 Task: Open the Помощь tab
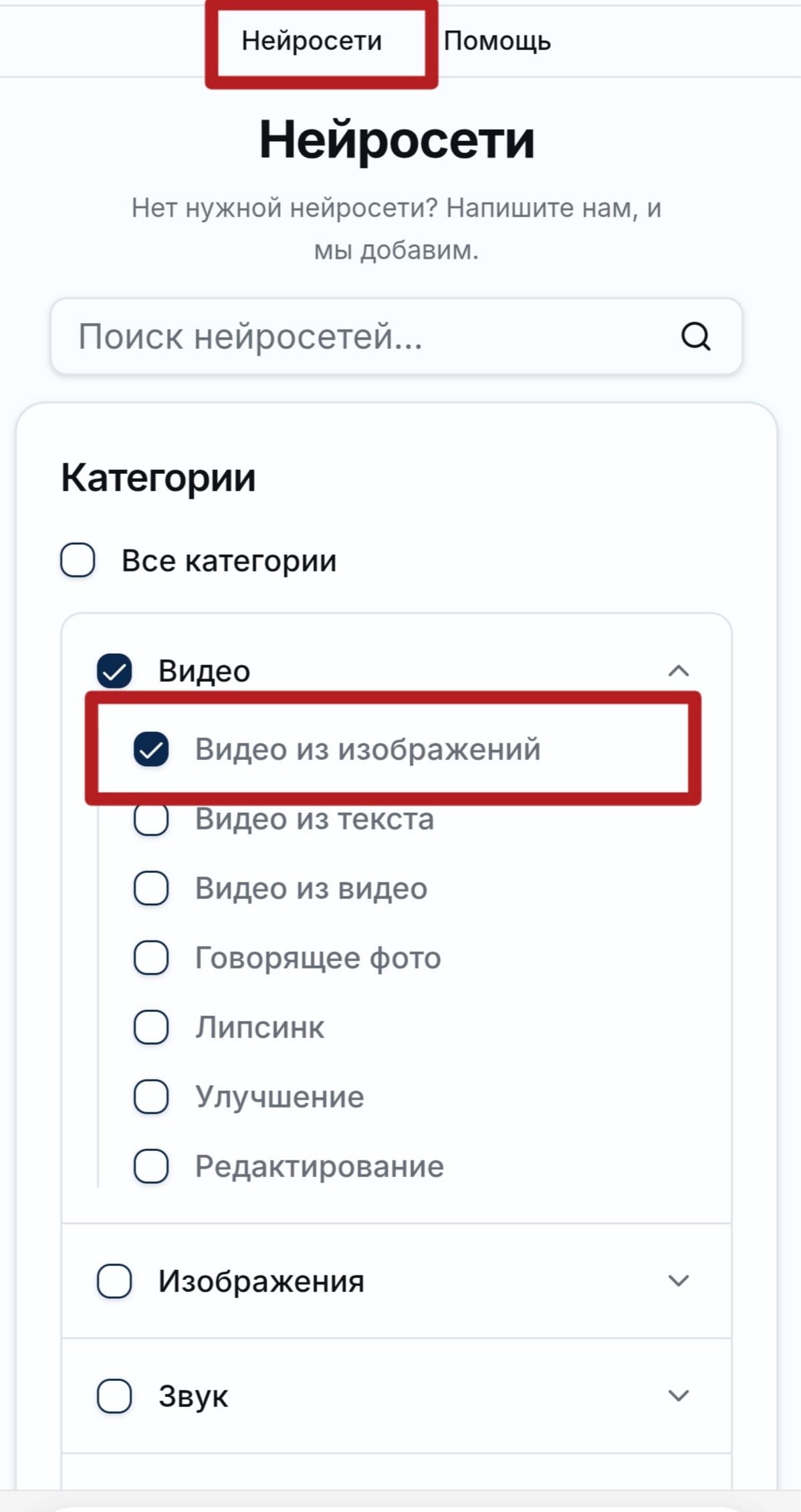pyautogui.click(x=497, y=41)
